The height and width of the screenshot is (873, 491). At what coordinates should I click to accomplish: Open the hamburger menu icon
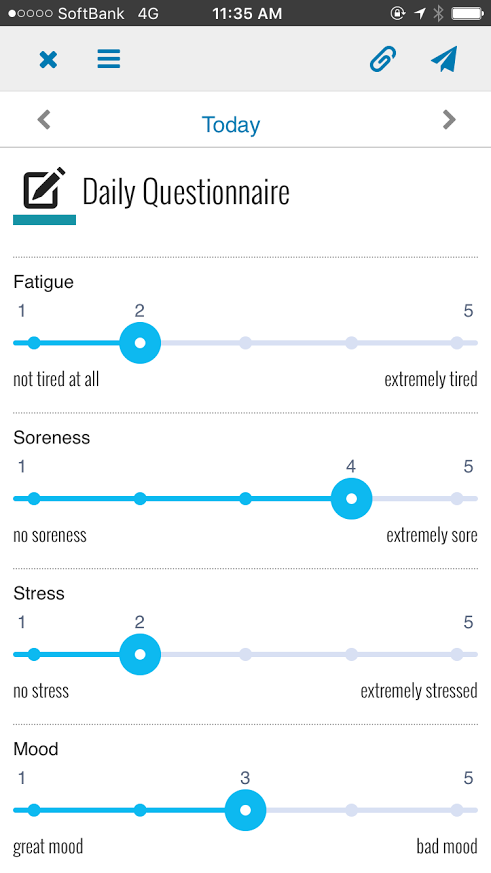tap(109, 58)
